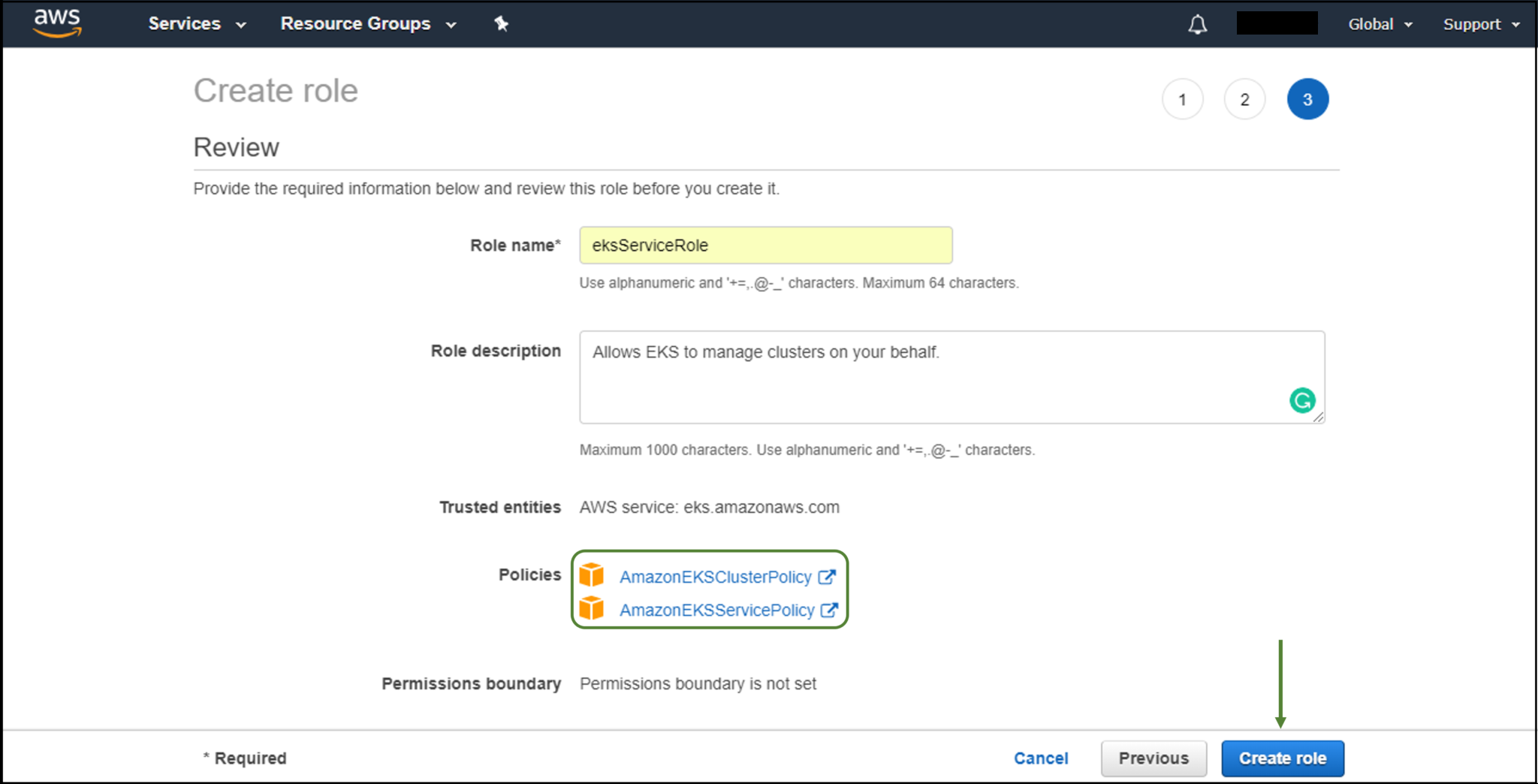The image size is (1538, 784).
Task: Click 'Permissions boundary is not set' text
Action: (x=698, y=684)
